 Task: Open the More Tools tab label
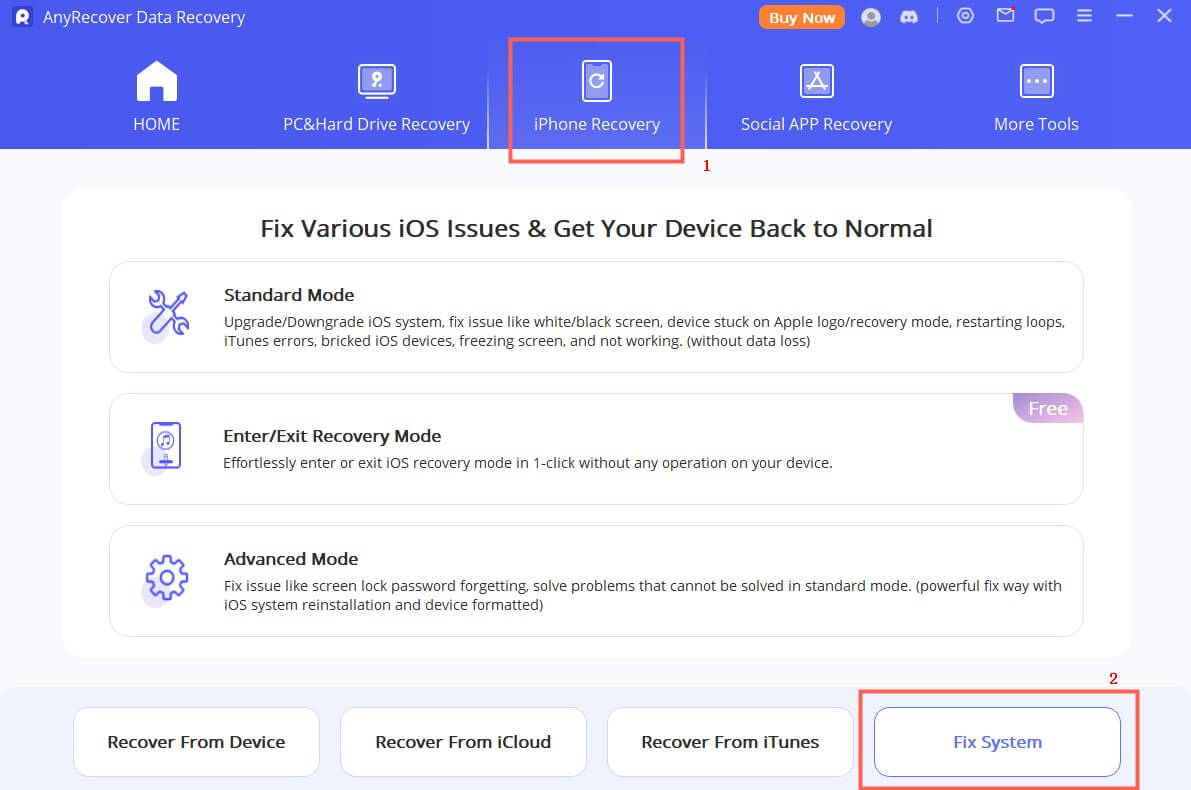point(1037,124)
